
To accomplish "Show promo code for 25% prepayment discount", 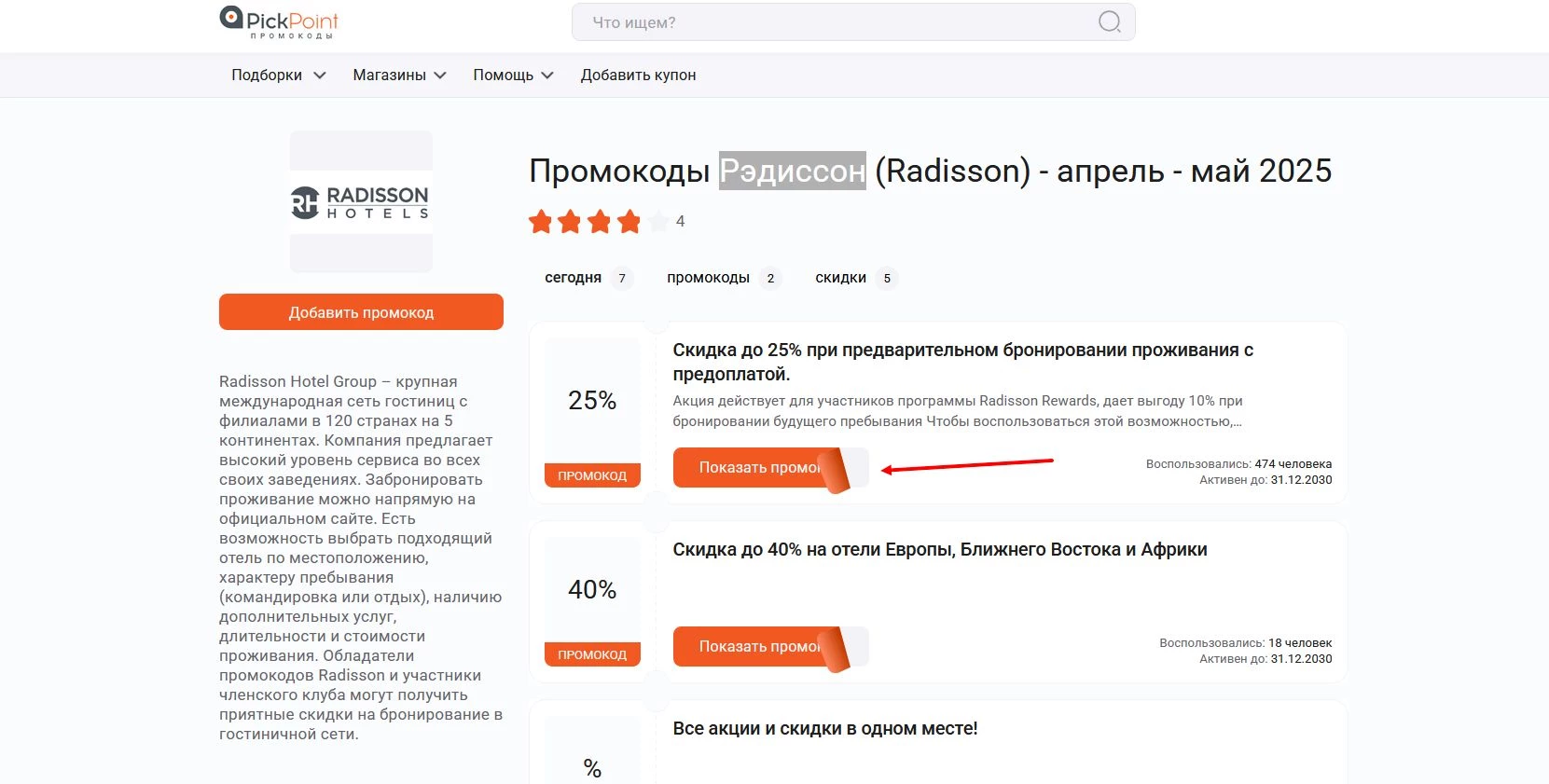I will click(769, 468).
